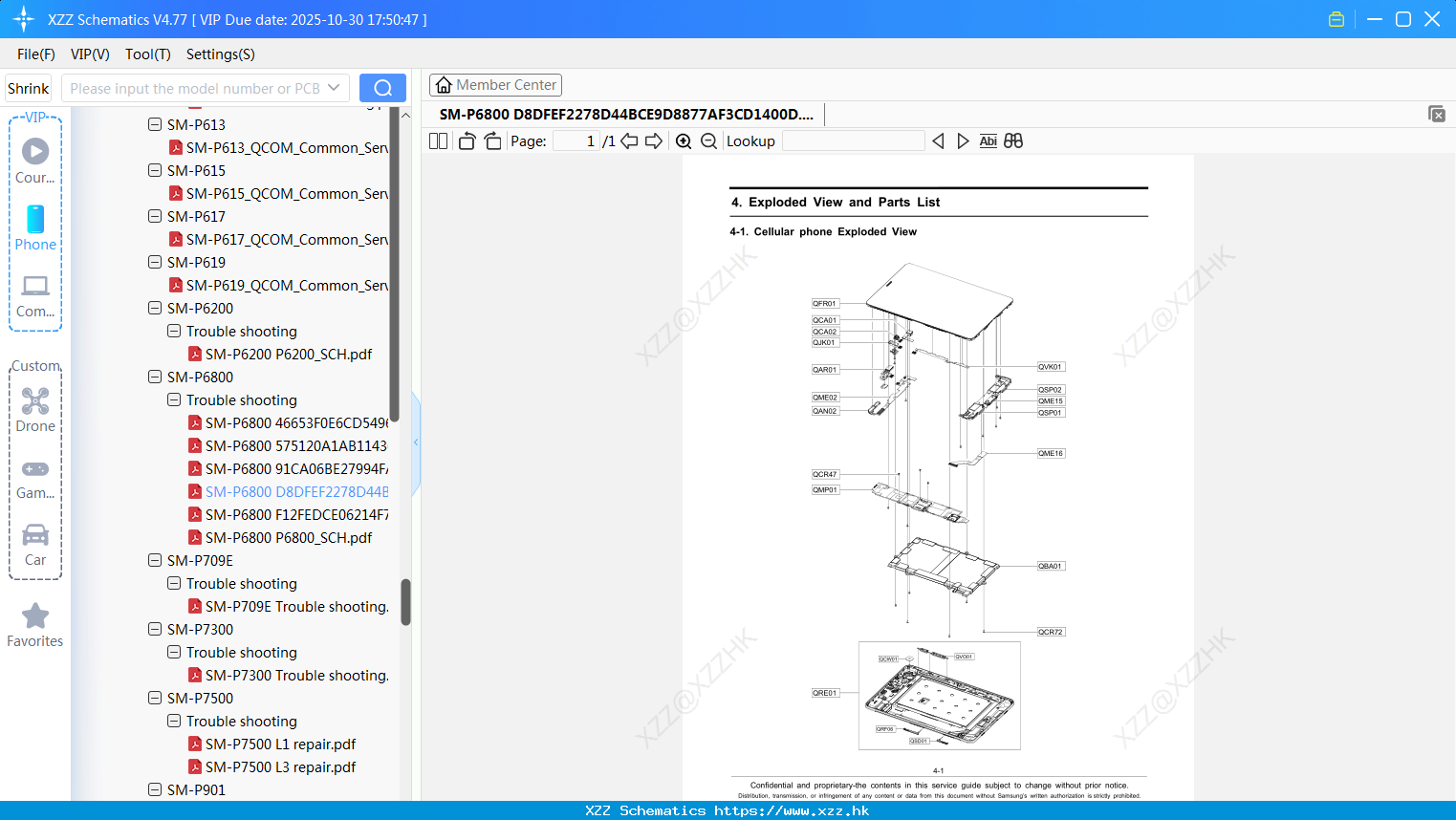Open the Courses sidebar icon
The width and height of the screenshot is (1456, 820).
pyautogui.click(x=35, y=161)
